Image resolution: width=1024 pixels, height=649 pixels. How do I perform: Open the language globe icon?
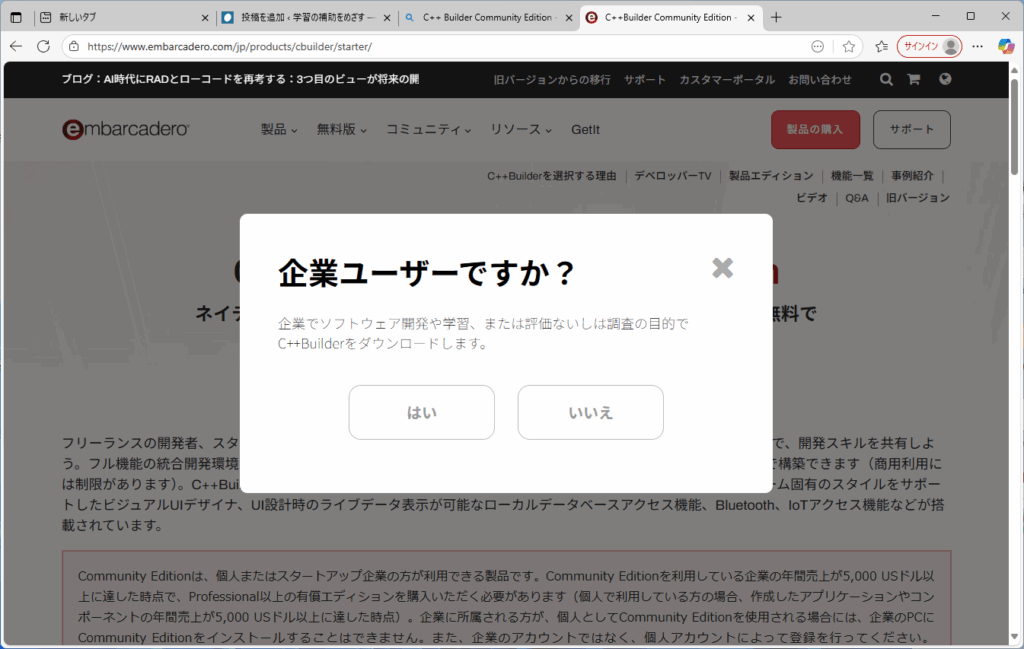coord(945,79)
